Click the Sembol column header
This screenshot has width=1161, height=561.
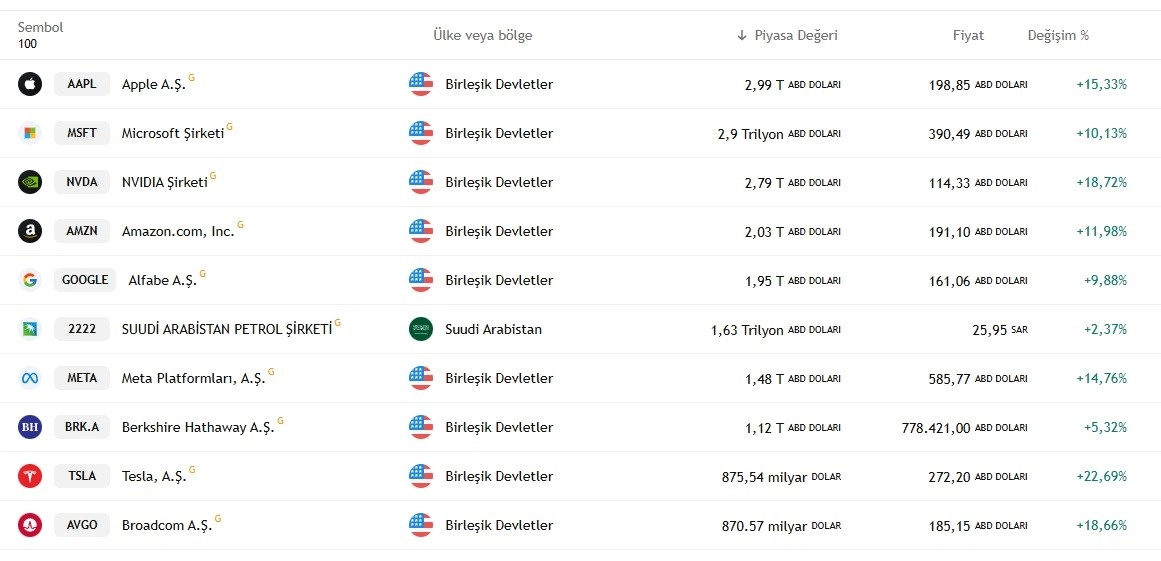41,27
